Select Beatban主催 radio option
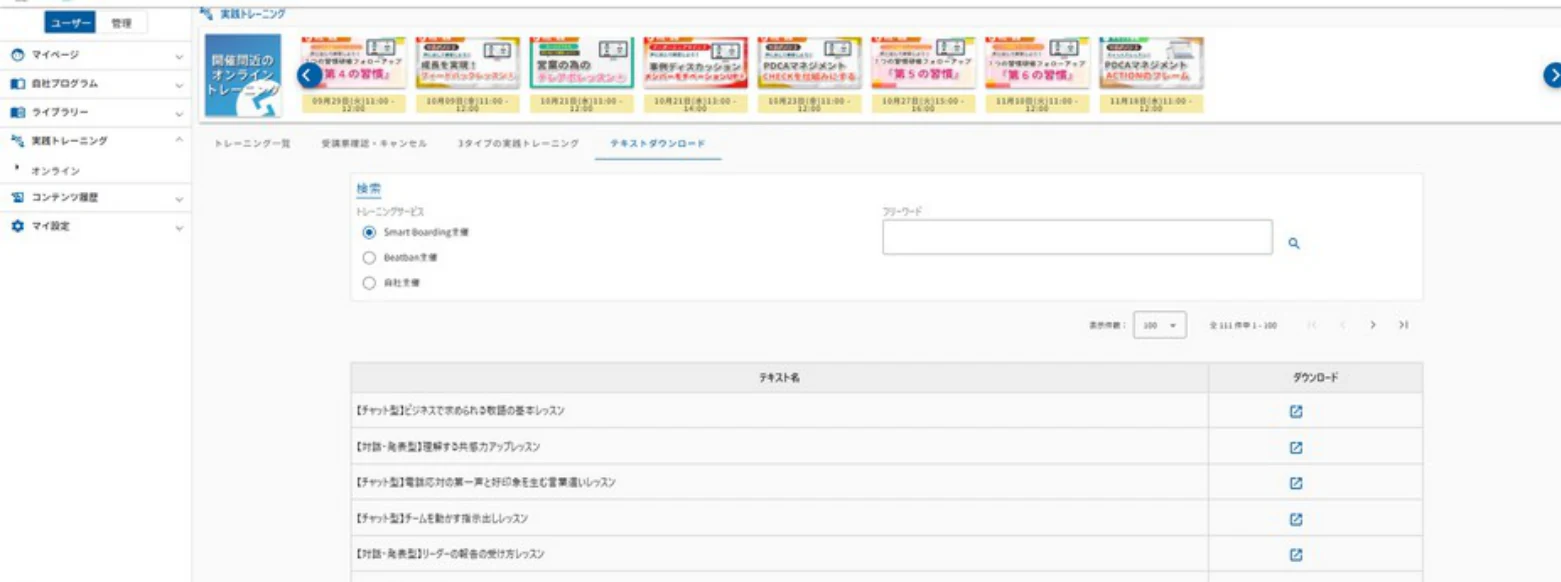The height and width of the screenshot is (582, 1561). (369, 257)
